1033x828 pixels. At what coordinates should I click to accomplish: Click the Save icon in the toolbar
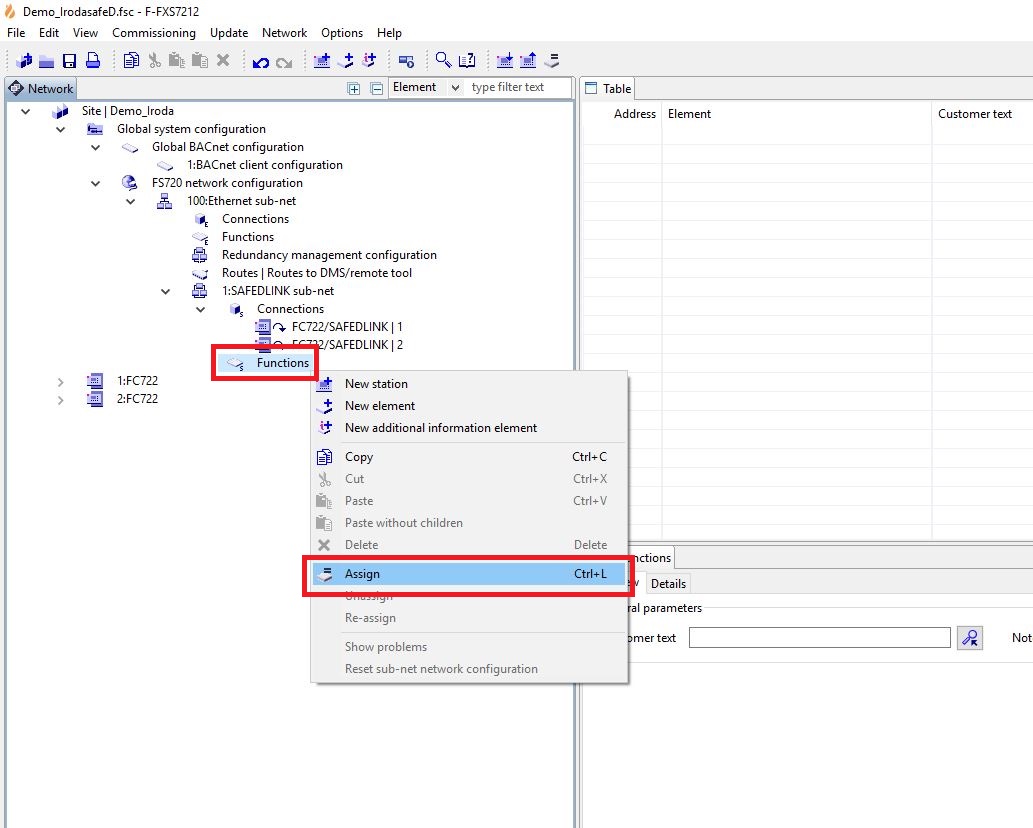click(x=70, y=61)
